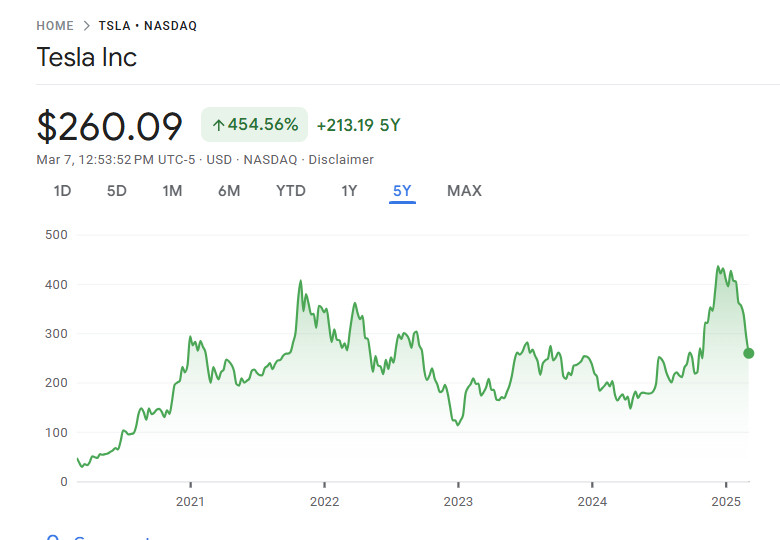Image resolution: width=780 pixels, height=540 pixels.
Task: Select the YTD range tab
Action: (x=291, y=191)
